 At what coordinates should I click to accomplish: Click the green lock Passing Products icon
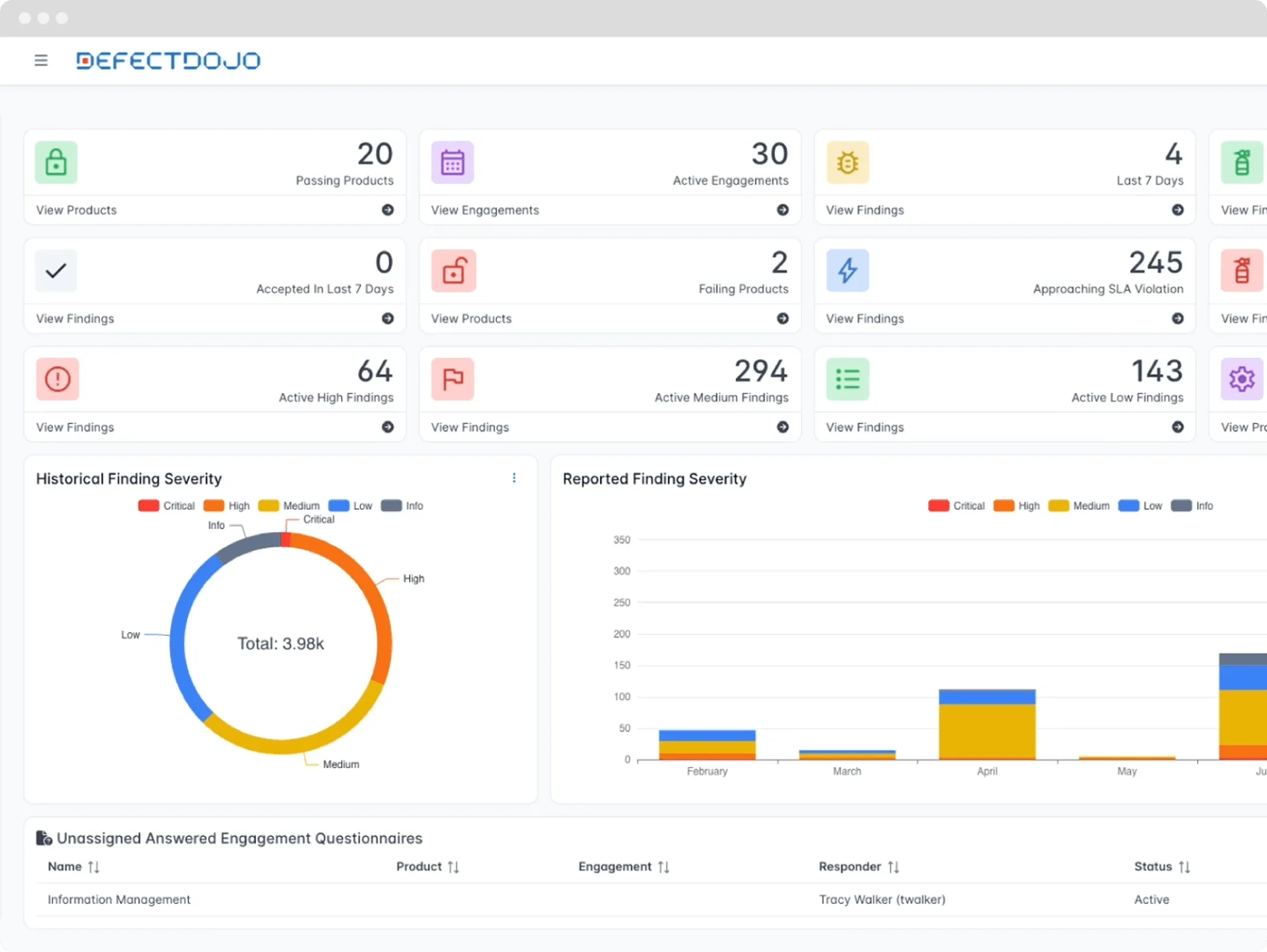[56, 162]
